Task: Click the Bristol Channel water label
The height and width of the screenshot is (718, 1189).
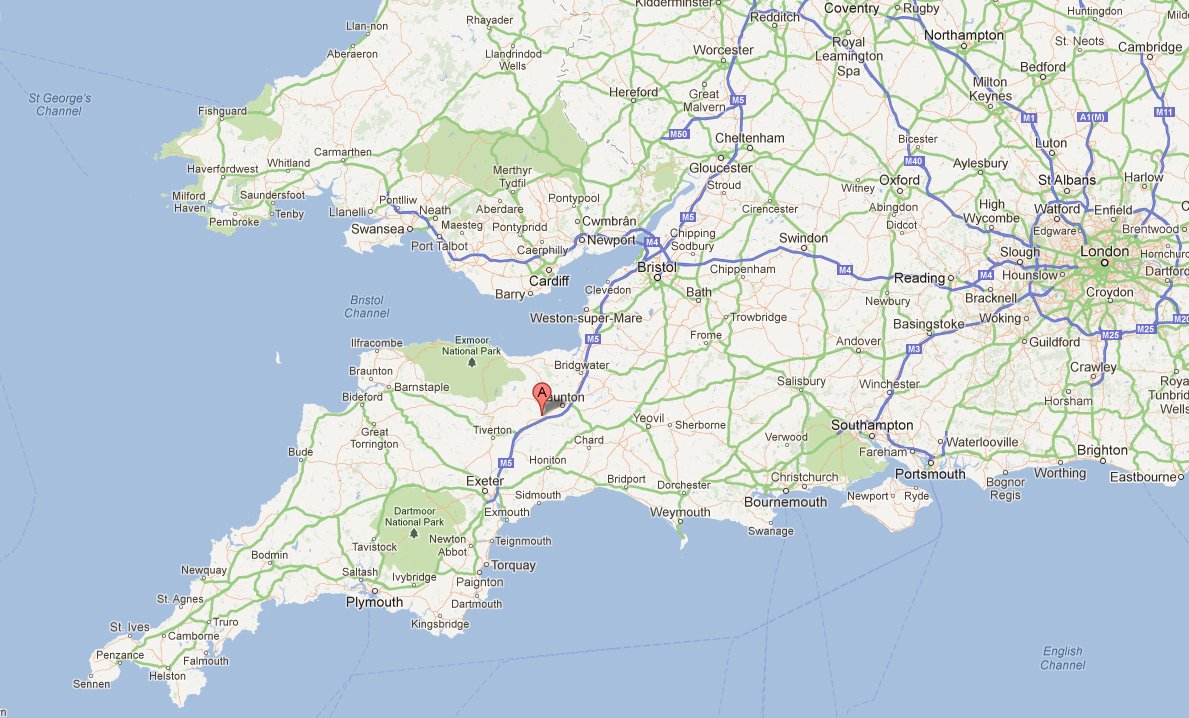Action: coord(367,306)
